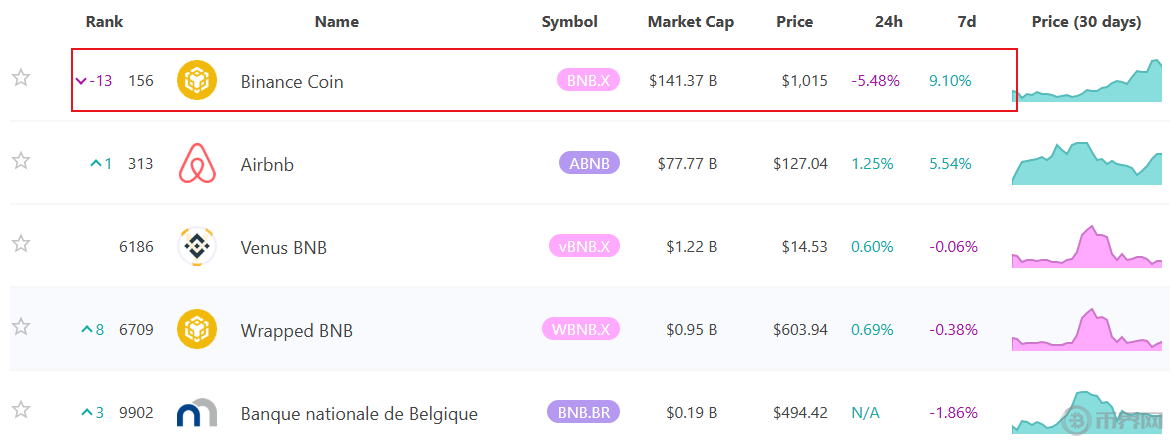The height and width of the screenshot is (448, 1174).
Task: Star Binance Coin as favorite
Action: (21, 78)
